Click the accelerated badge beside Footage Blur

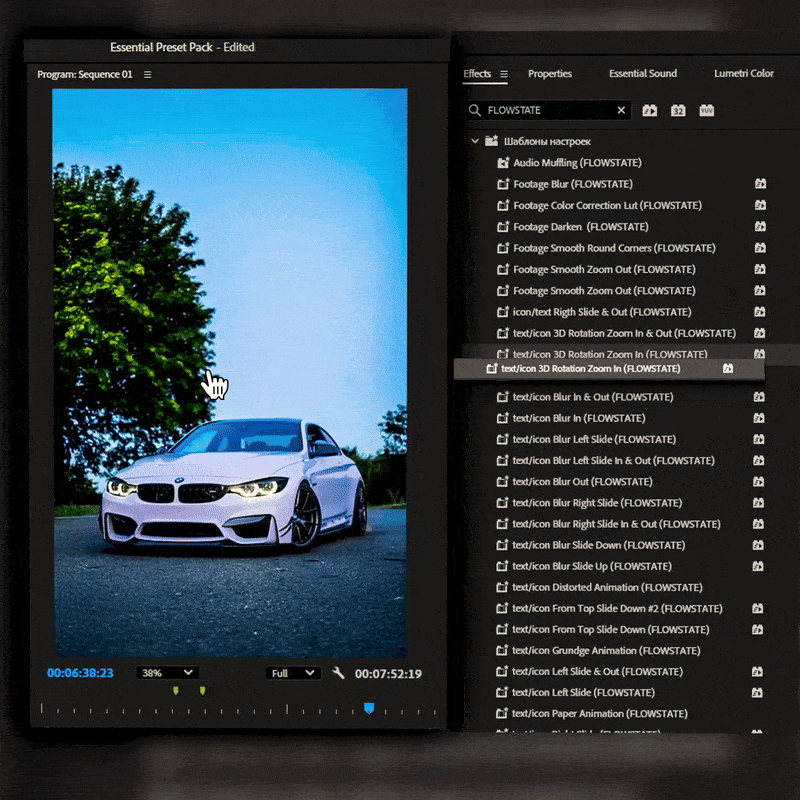pos(760,184)
